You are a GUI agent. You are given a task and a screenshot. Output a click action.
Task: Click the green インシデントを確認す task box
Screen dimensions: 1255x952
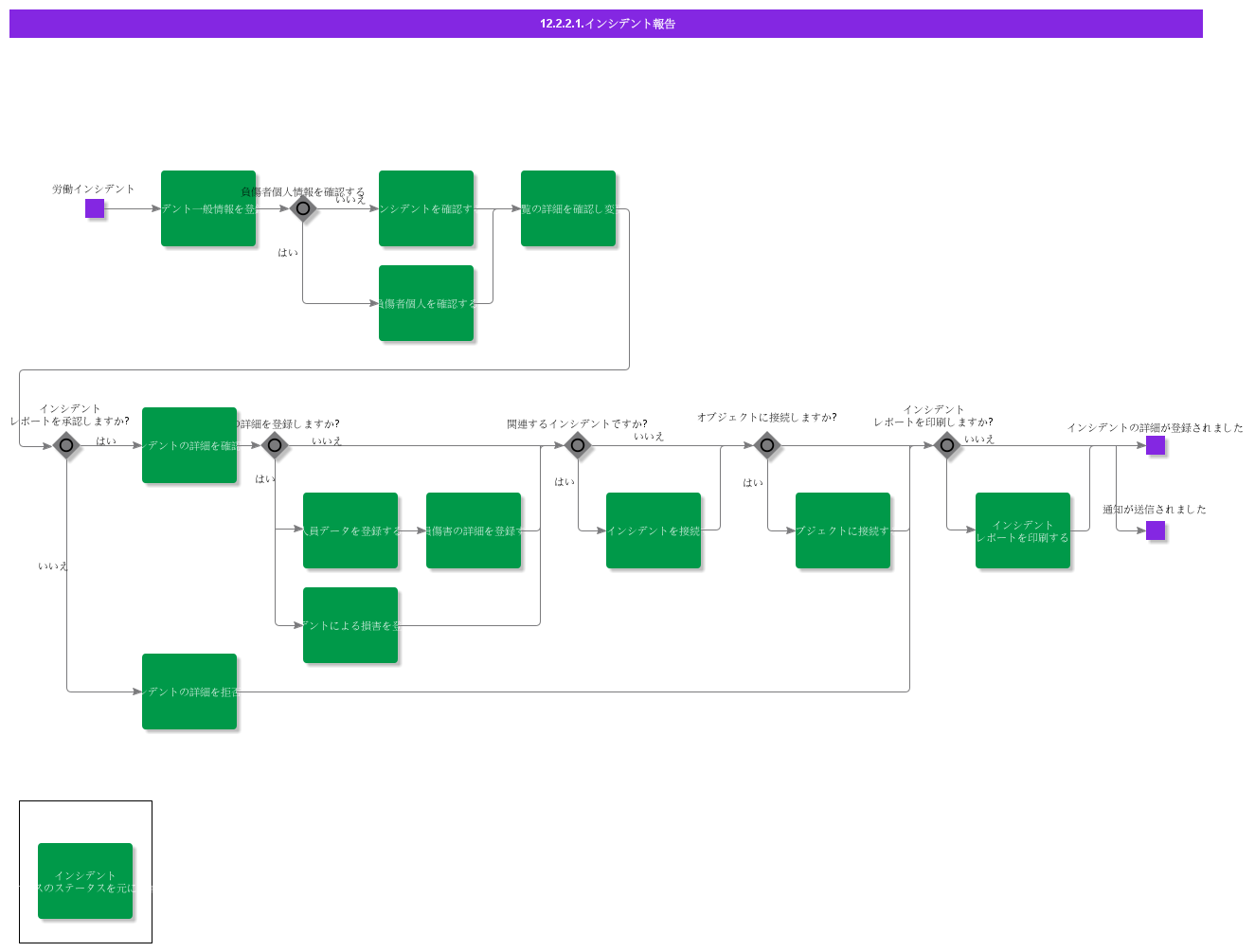(426, 208)
